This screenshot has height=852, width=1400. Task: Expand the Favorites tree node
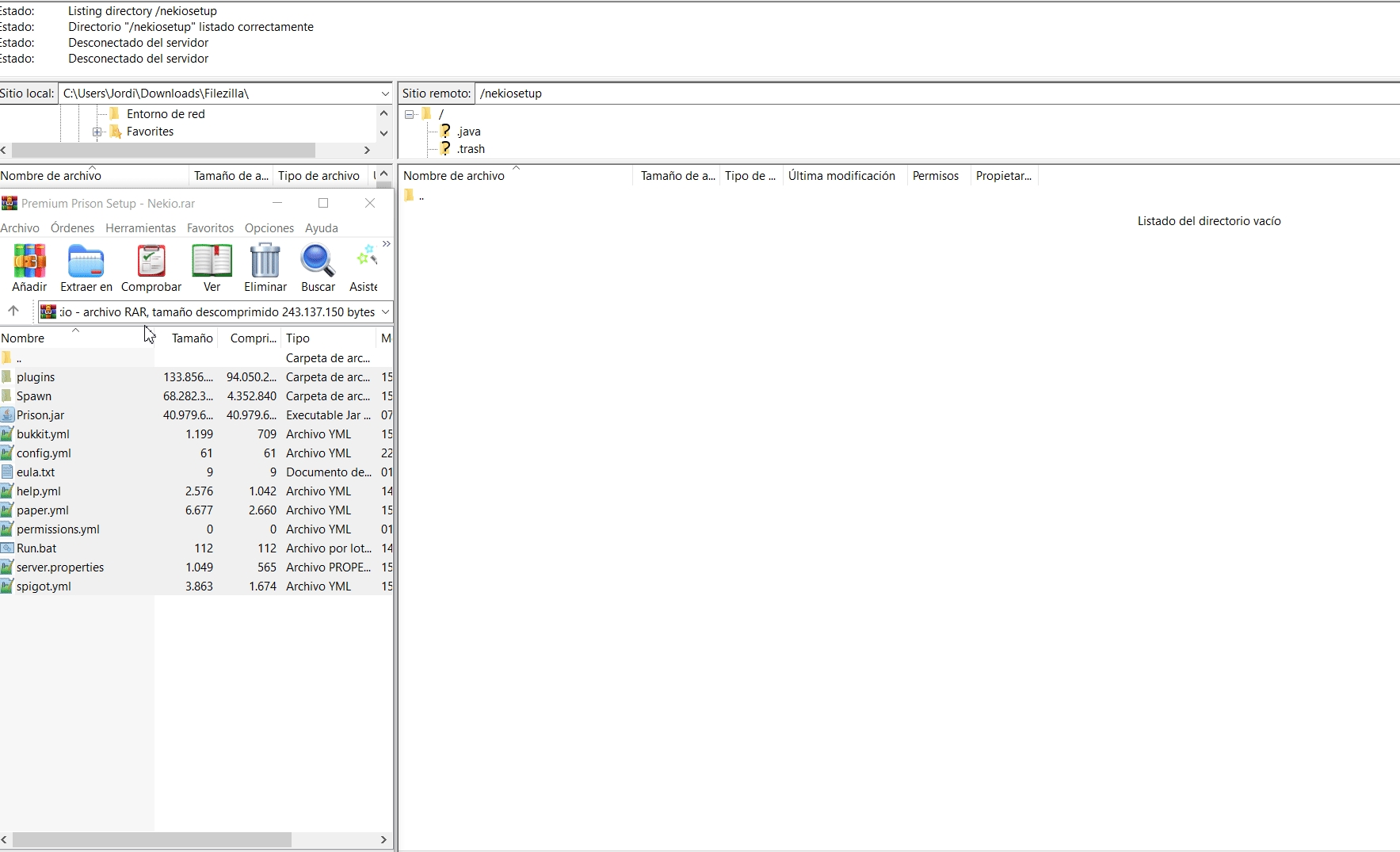[97, 132]
